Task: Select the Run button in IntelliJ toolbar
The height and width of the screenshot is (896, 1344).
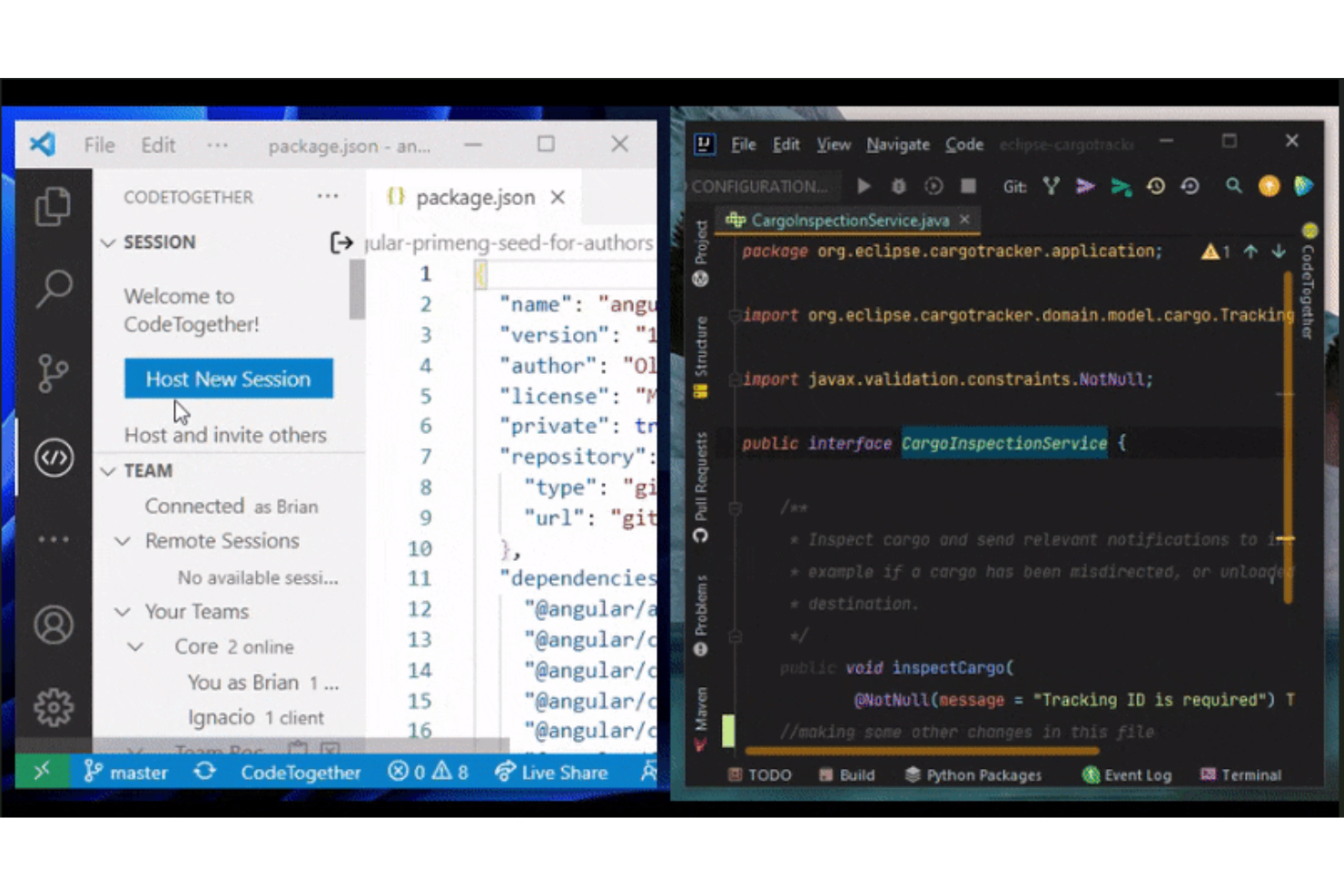Action: [x=863, y=186]
